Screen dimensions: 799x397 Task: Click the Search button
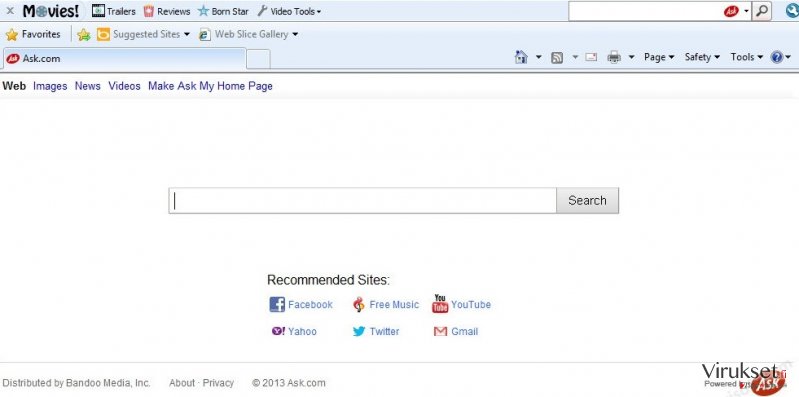pos(588,200)
